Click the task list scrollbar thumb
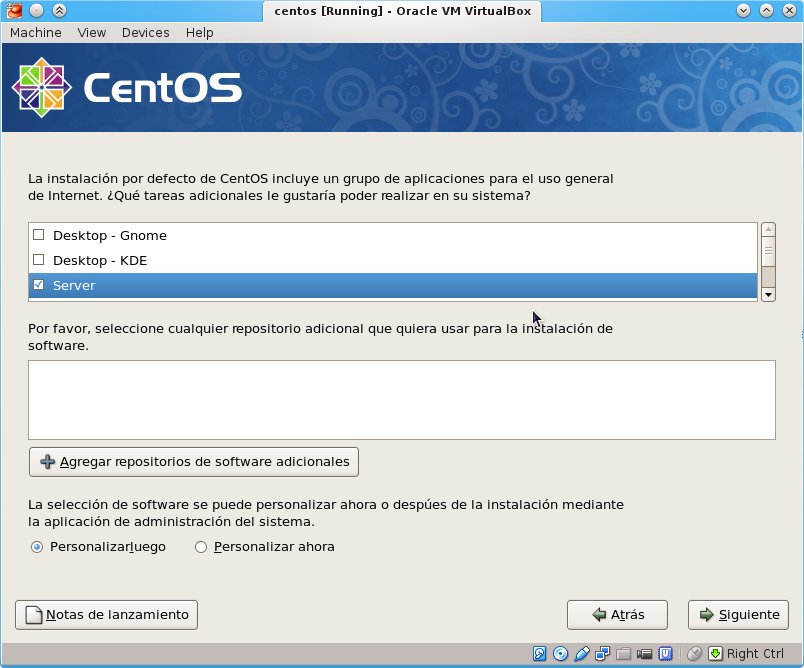Screen dimensions: 804x668 (x=768, y=251)
